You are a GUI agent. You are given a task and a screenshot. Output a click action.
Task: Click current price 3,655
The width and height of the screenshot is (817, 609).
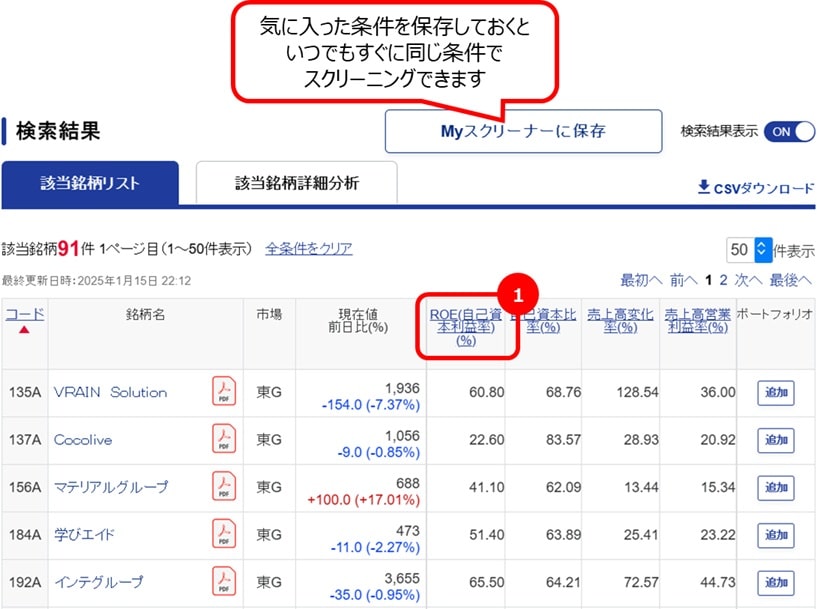click(x=402, y=578)
